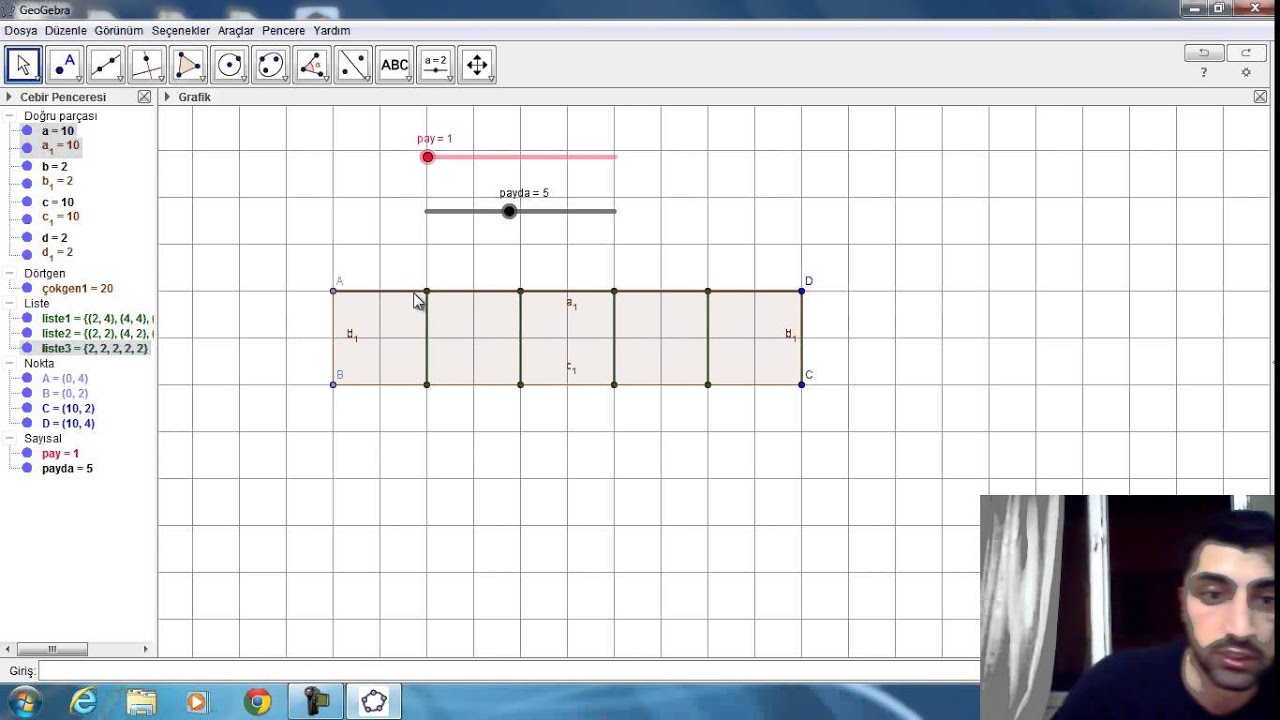Click the pay slider track
Image resolution: width=1280 pixels, height=720 pixels.
521,157
